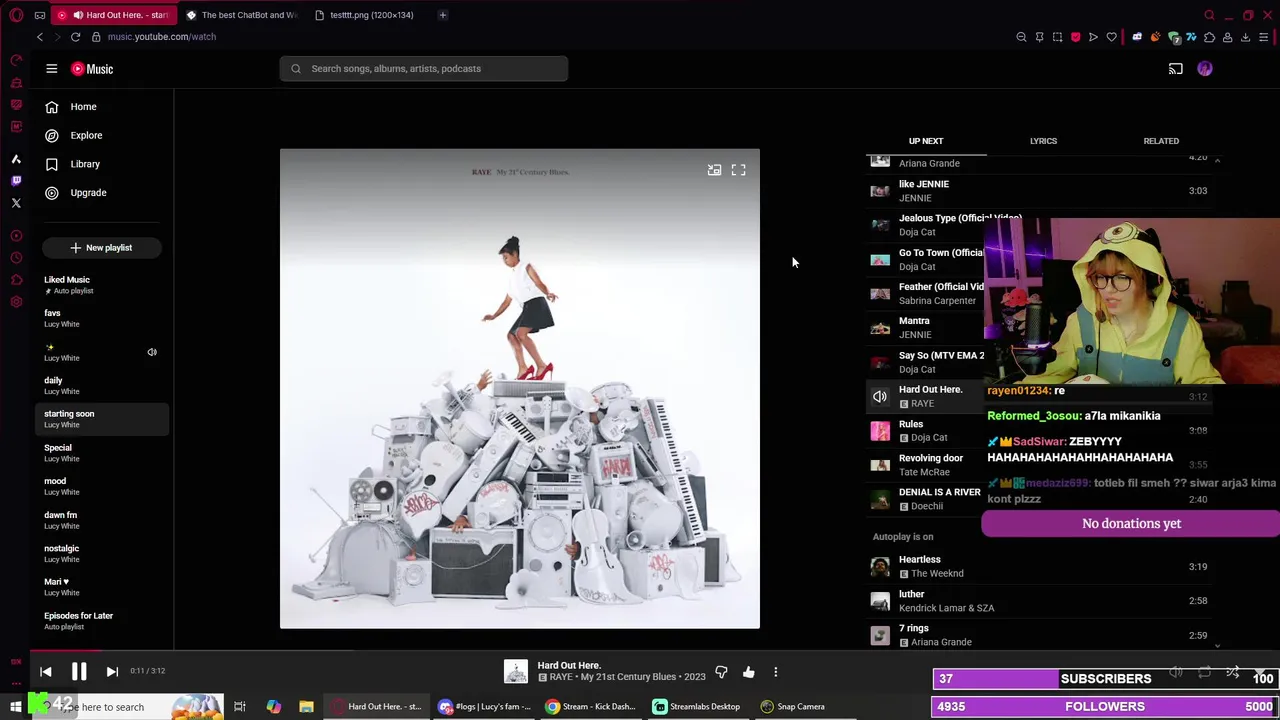Take a snapshot with browser toolbar icon

(x=1057, y=37)
